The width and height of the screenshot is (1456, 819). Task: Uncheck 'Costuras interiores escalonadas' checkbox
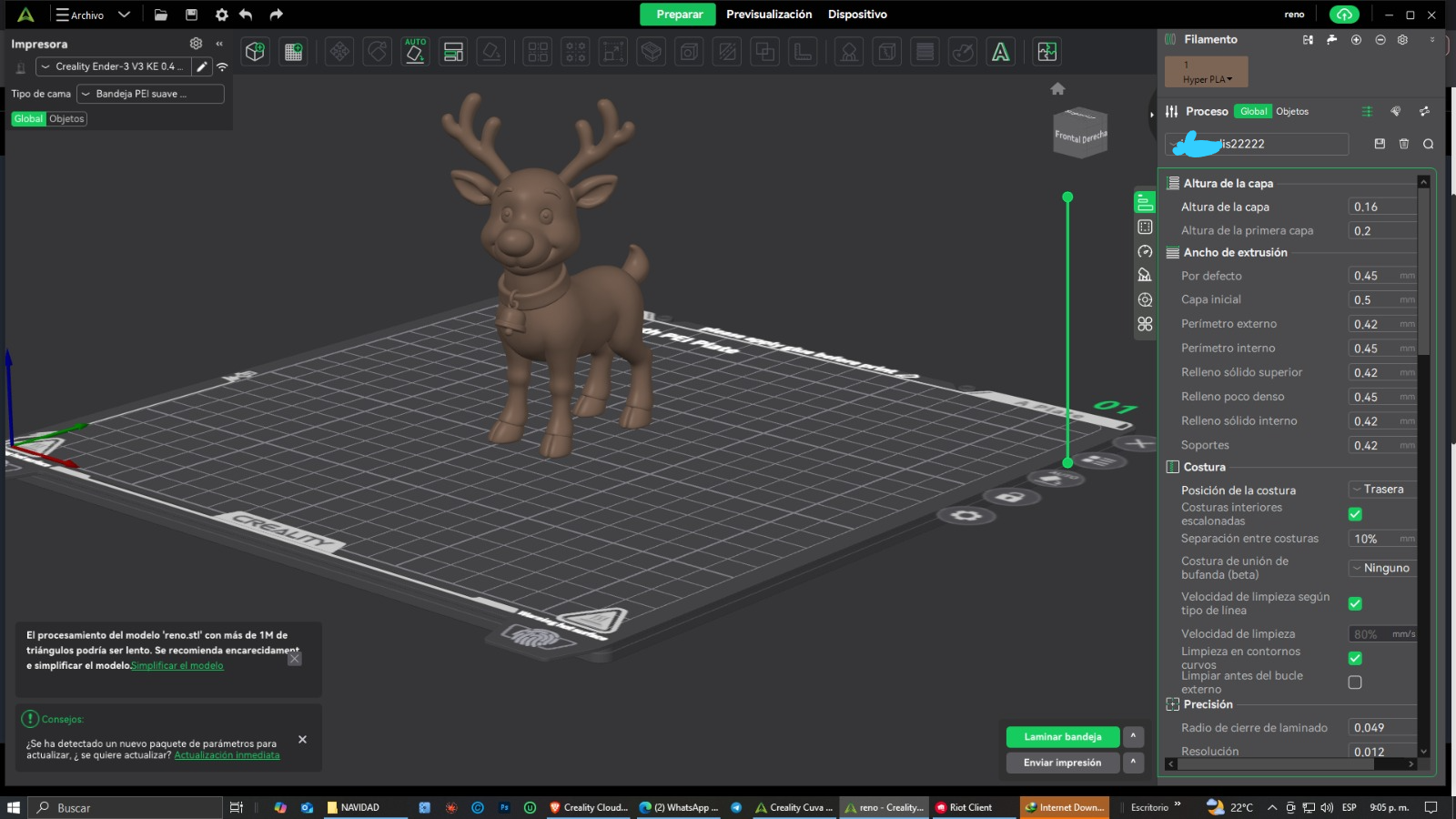pyautogui.click(x=1355, y=514)
